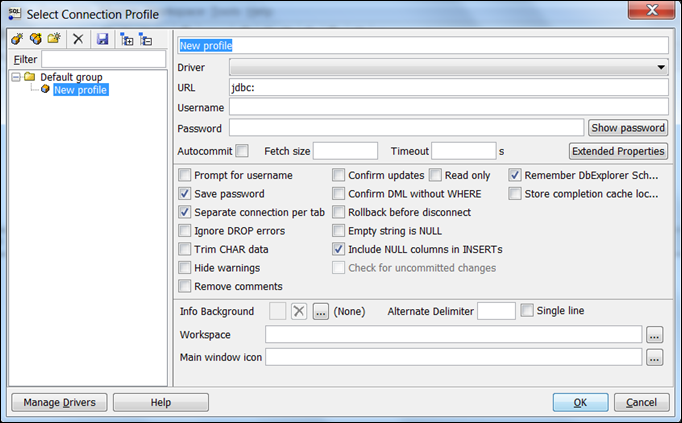Delete the selected profile using the X icon
This screenshot has width=682, height=423.
click(79, 39)
